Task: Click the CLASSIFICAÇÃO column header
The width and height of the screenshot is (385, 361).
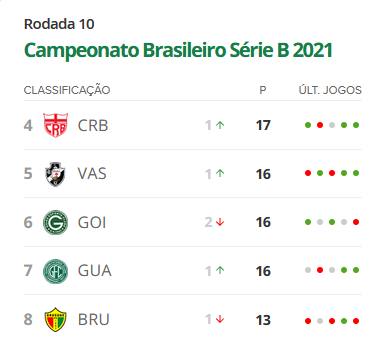Action: pyautogui.click(x=67, y=90)
